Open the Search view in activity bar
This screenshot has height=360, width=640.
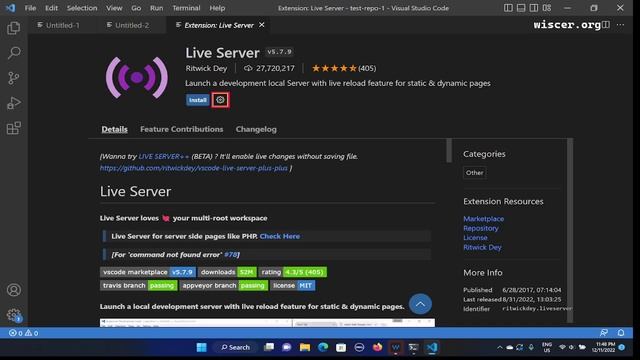point(13,53)
